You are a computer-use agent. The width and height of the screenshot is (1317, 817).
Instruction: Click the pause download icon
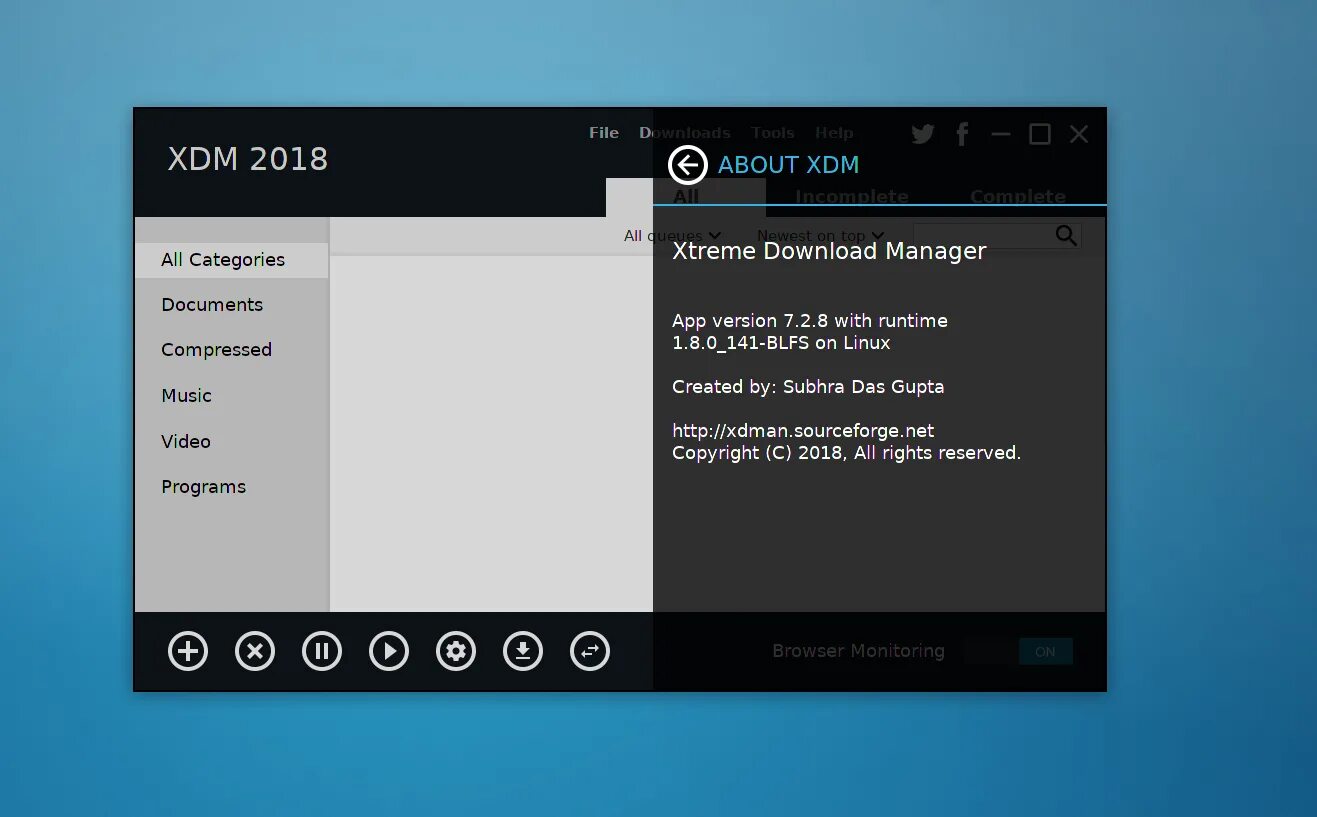(322, 652)
